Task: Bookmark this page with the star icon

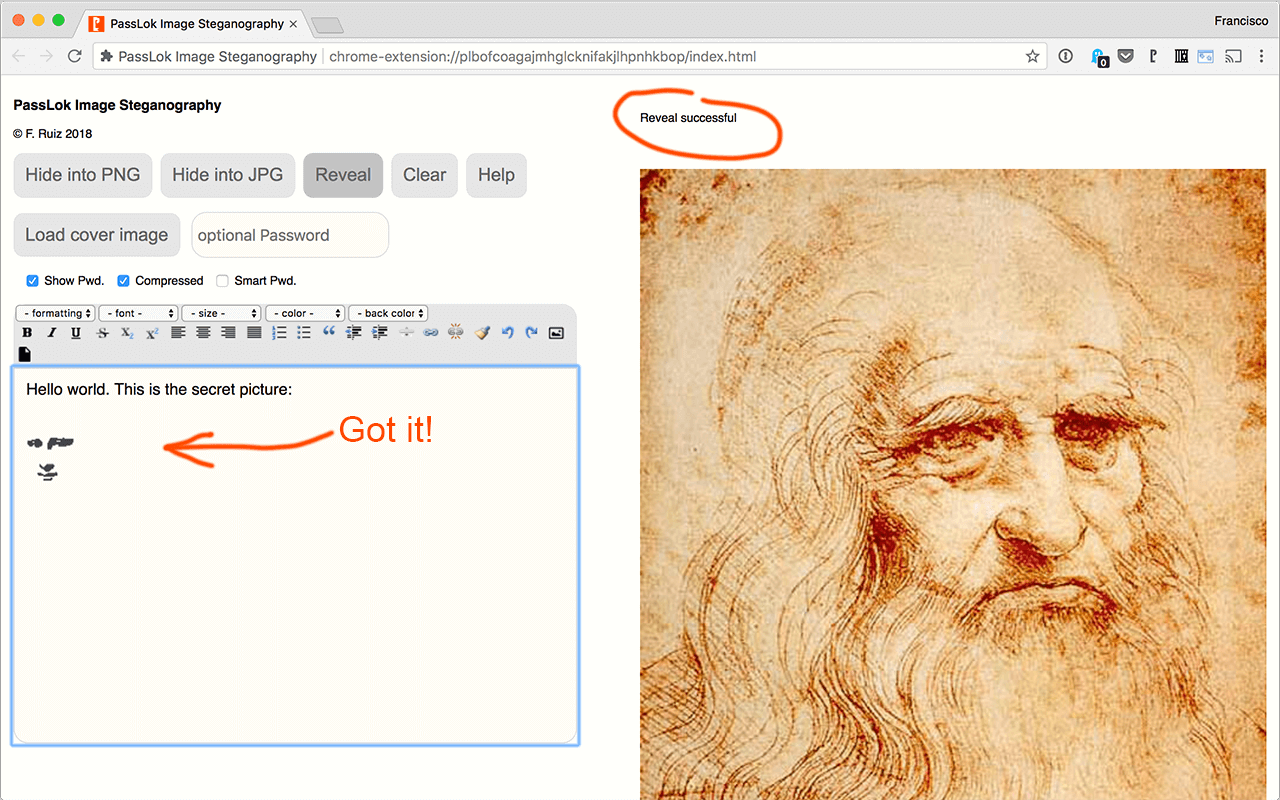Action: (x=1032, y=56)
